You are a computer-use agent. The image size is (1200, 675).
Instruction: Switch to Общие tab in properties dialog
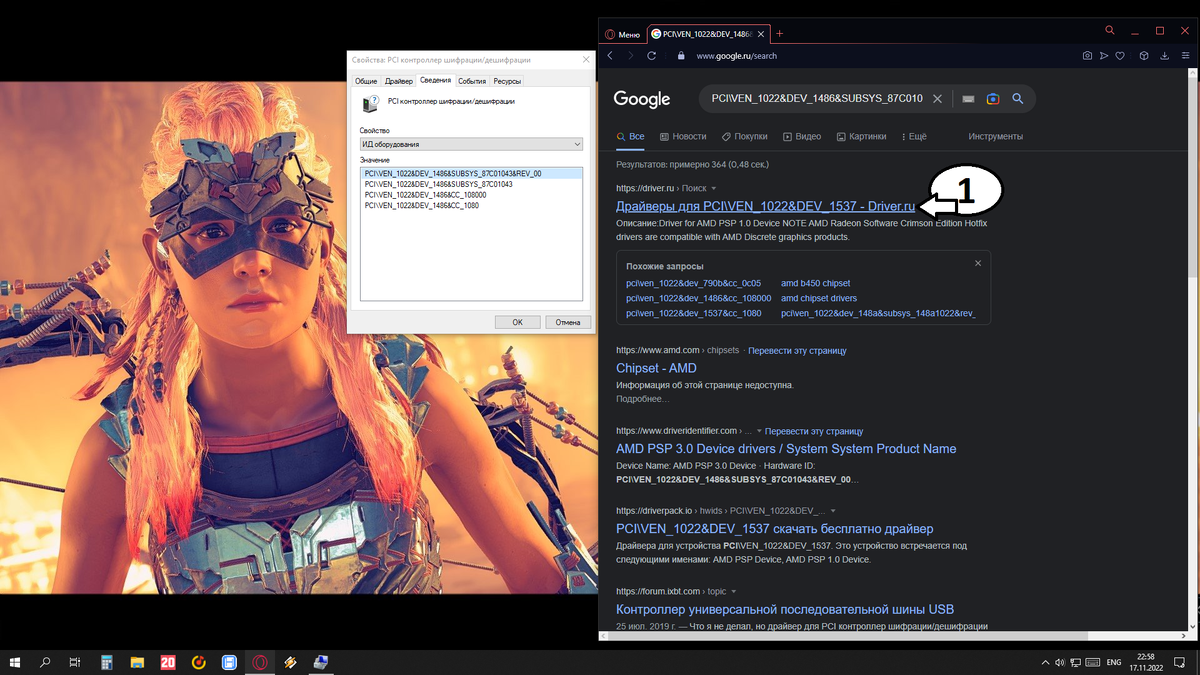click(x=366, y=81)
